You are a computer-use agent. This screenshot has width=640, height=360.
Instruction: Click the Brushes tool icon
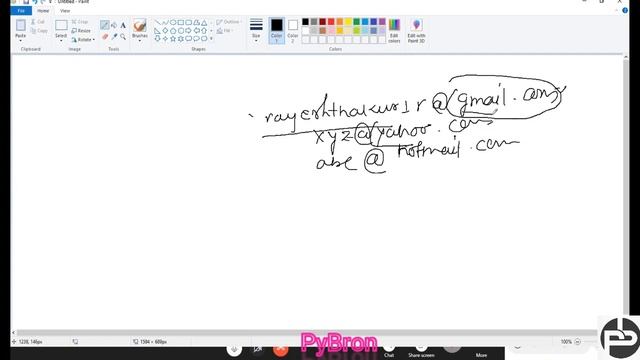(140, 25)
